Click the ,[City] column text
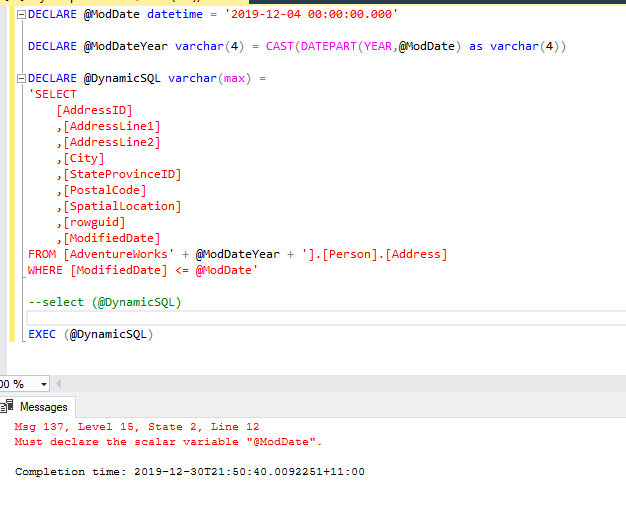This screenshot has height=509, width=626. [x=80, y=158]
